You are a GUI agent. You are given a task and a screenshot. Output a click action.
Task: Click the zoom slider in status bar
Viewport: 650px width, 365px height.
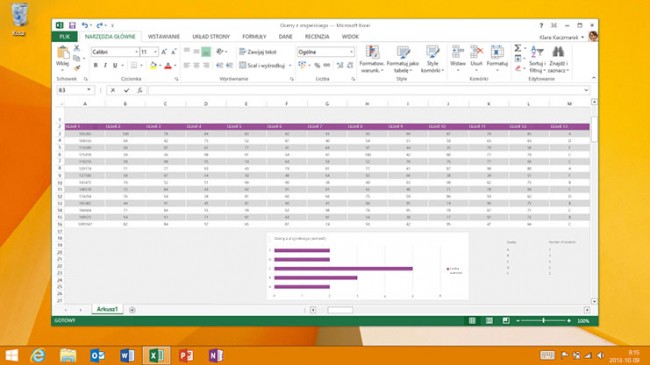543,321
